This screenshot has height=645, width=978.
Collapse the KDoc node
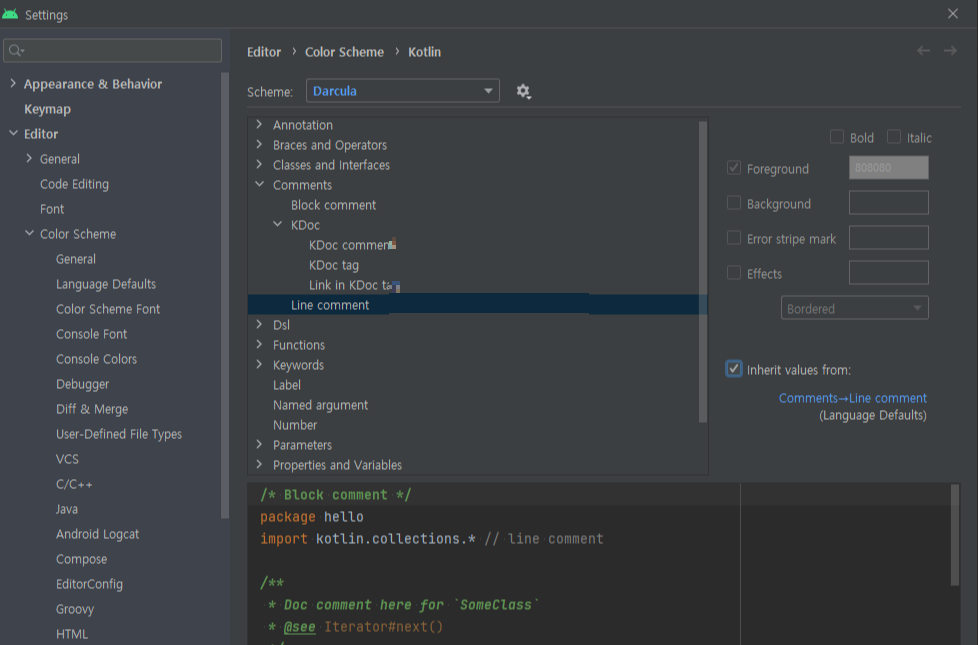pyautogui.click(x=278, y=225)
